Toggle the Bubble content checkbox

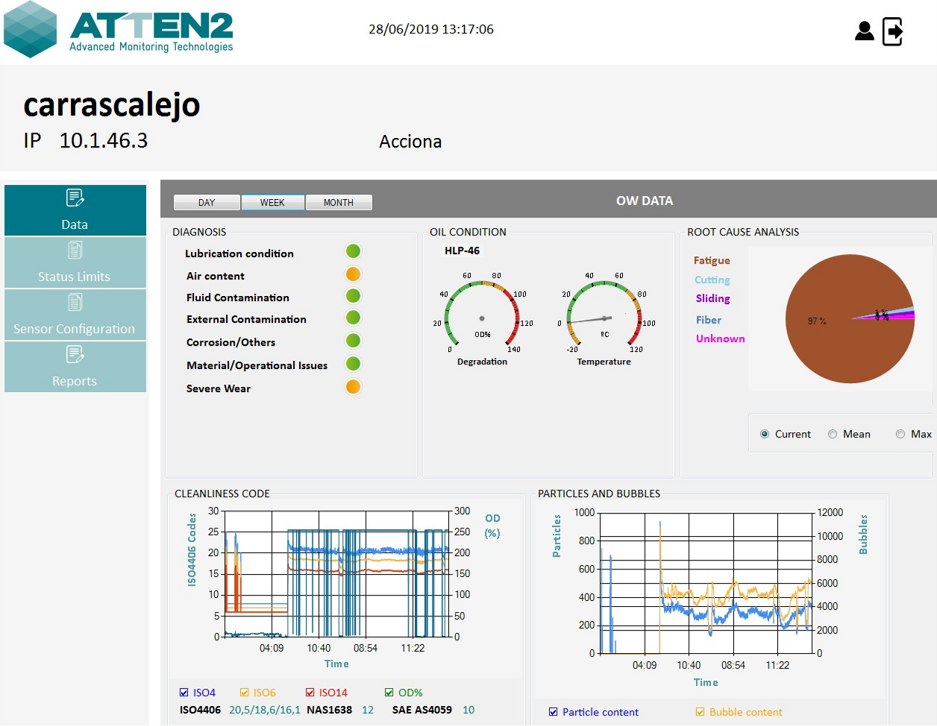click(700, 712)
